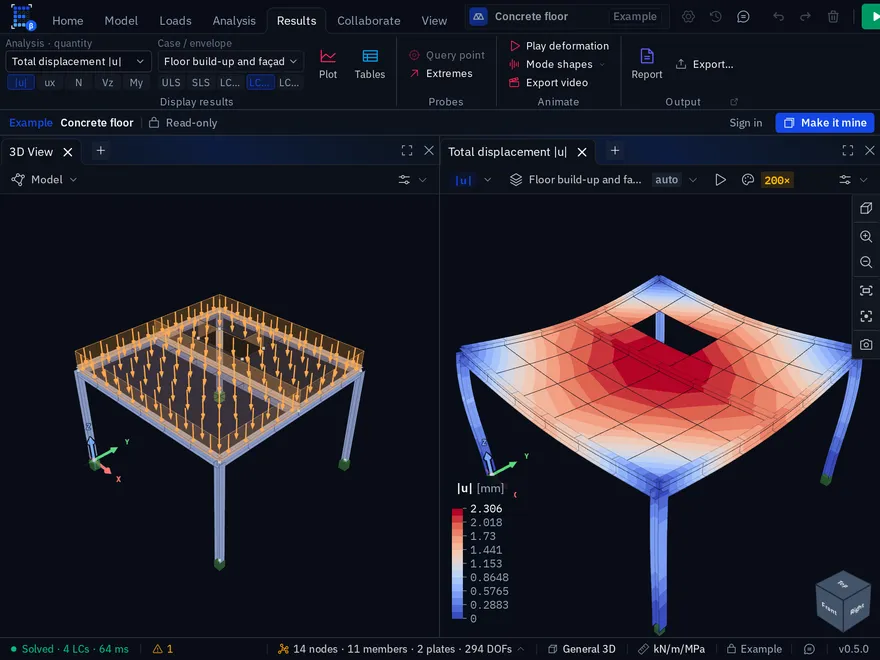
Task: Select the Vz shear chip
Action: click(x=107, y=82)
